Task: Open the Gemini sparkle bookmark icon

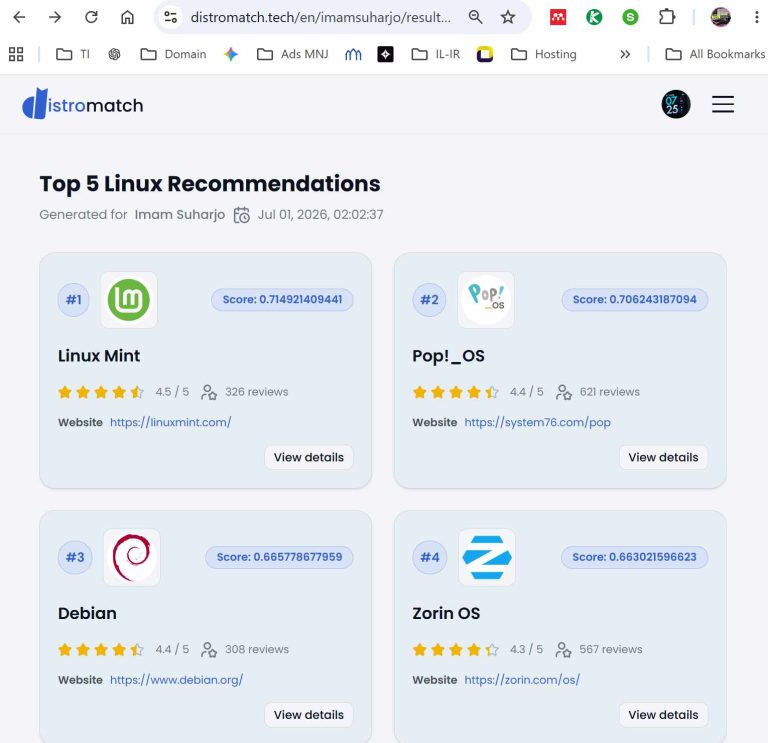Action: point(231,54)
